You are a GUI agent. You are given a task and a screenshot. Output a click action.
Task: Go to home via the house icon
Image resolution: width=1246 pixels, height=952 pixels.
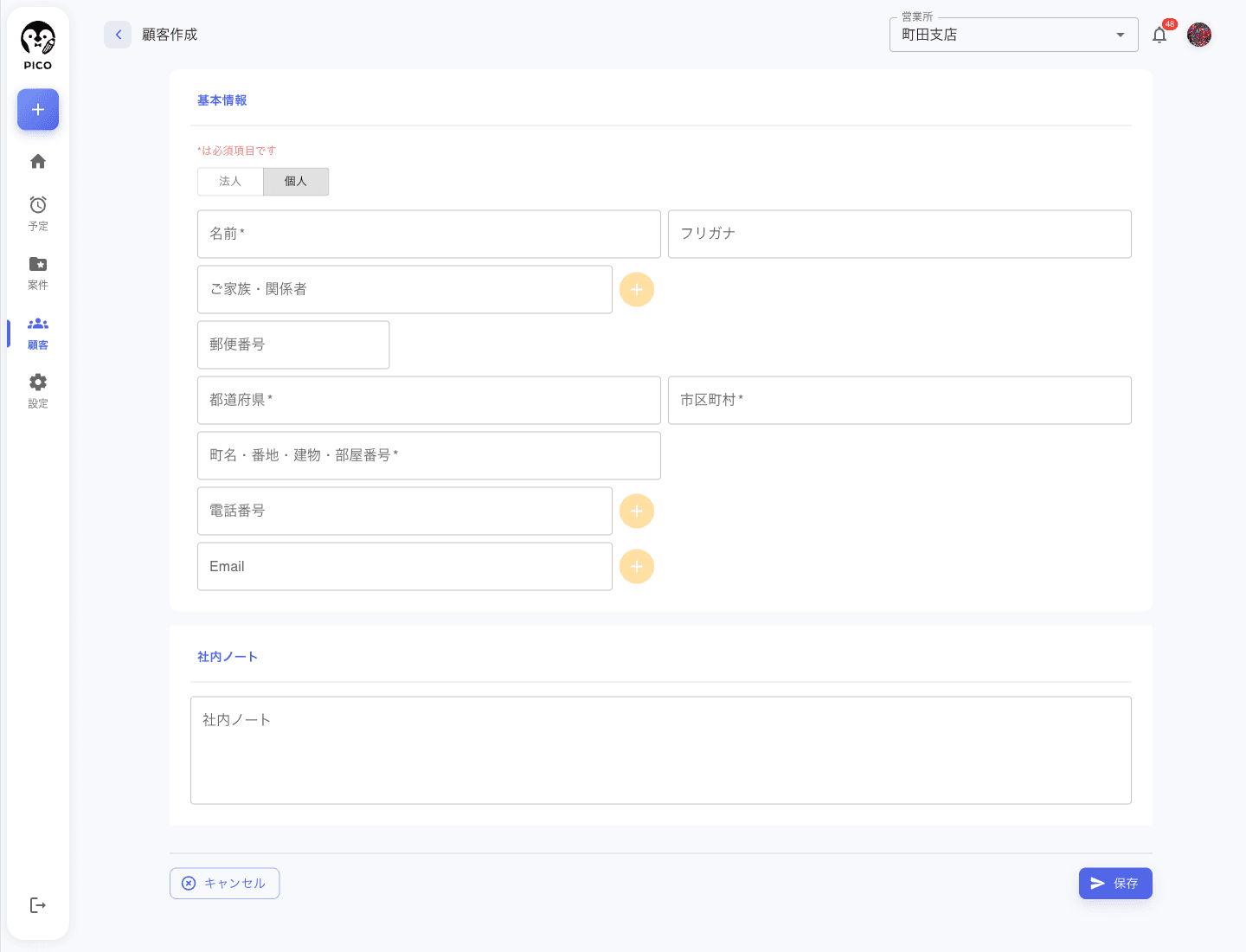[38, 161]
